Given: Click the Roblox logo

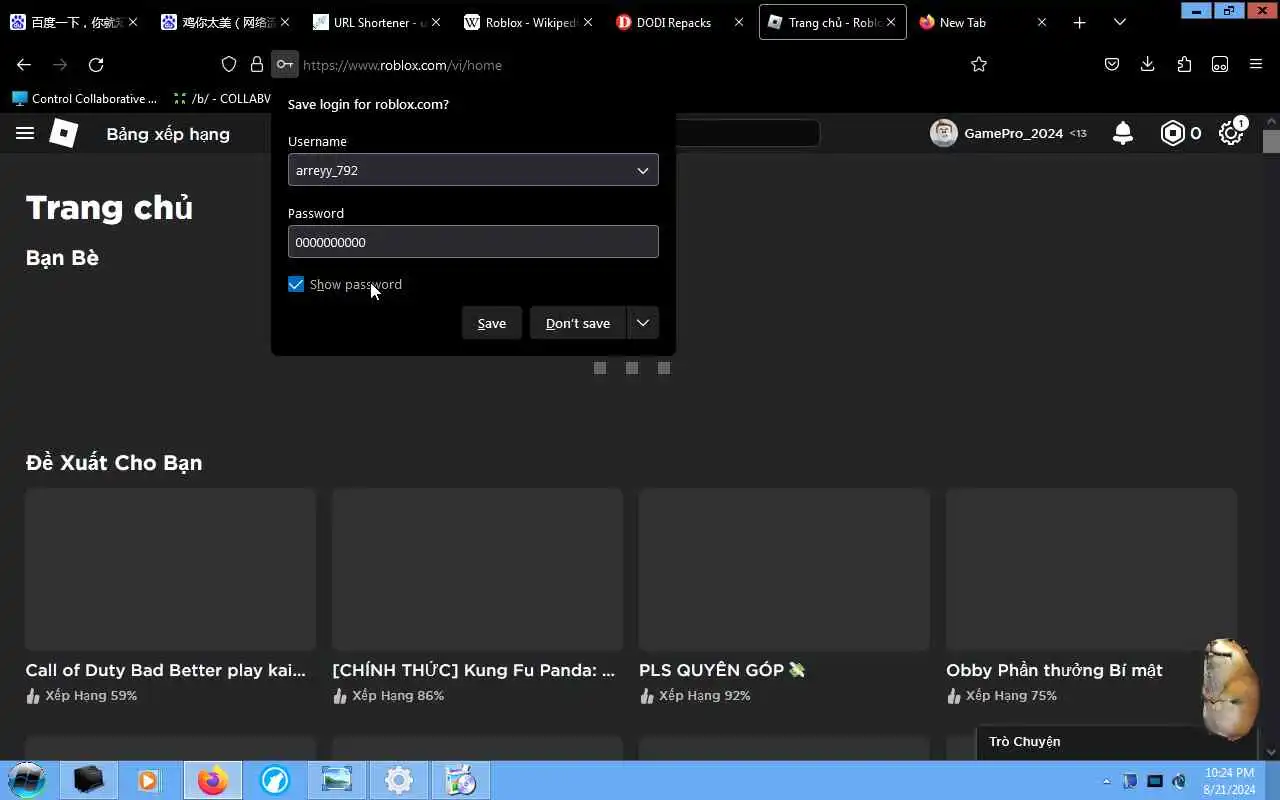Looking at the screenshot, I should (x=64, y=133).
